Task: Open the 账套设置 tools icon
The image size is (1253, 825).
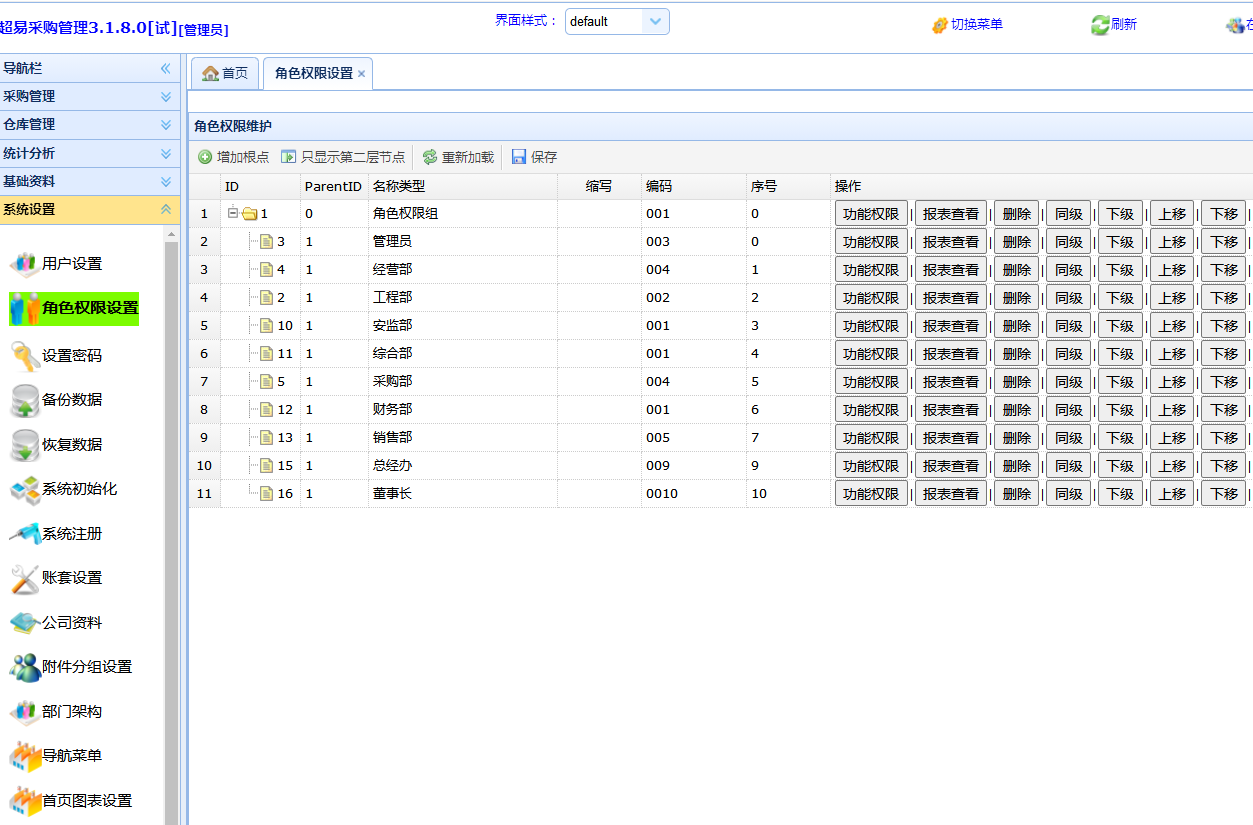Action: [25, 578]
